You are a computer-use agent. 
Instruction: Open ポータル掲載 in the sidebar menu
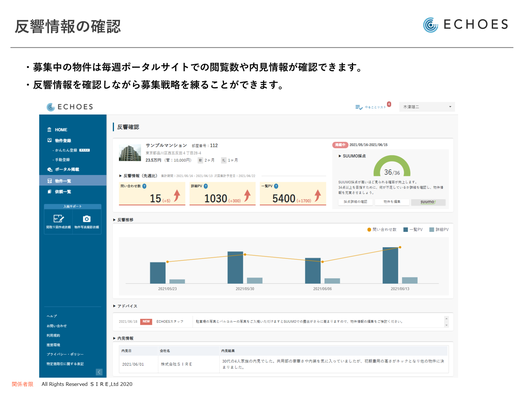tap(67, 169)
